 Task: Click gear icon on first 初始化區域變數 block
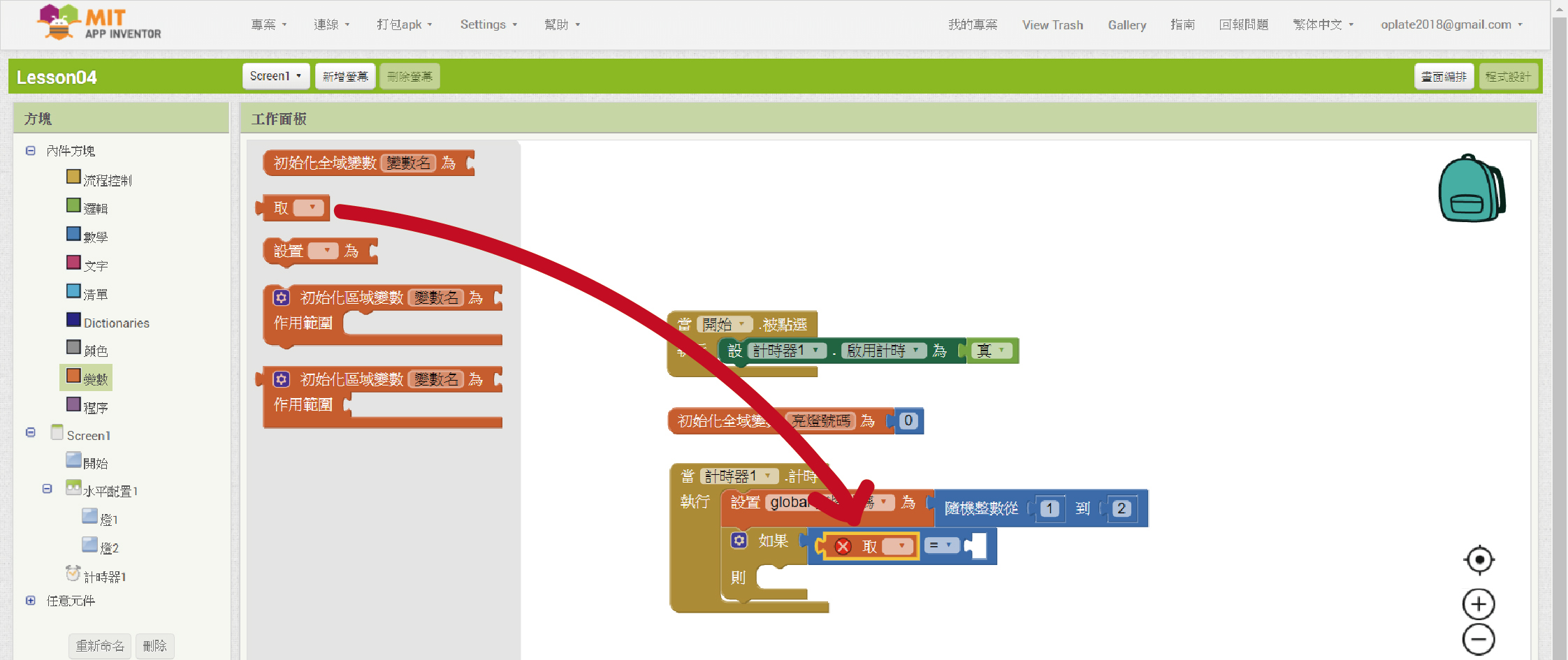281,298
